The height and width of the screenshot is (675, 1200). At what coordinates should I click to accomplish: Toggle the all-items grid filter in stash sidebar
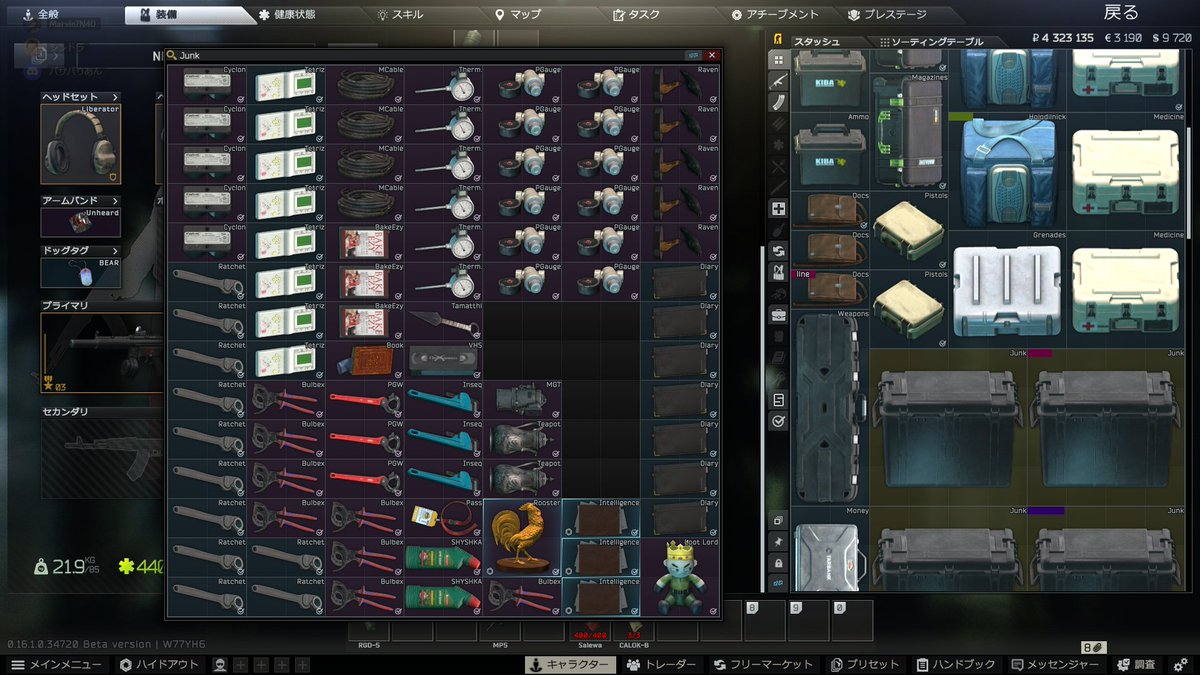779,59
